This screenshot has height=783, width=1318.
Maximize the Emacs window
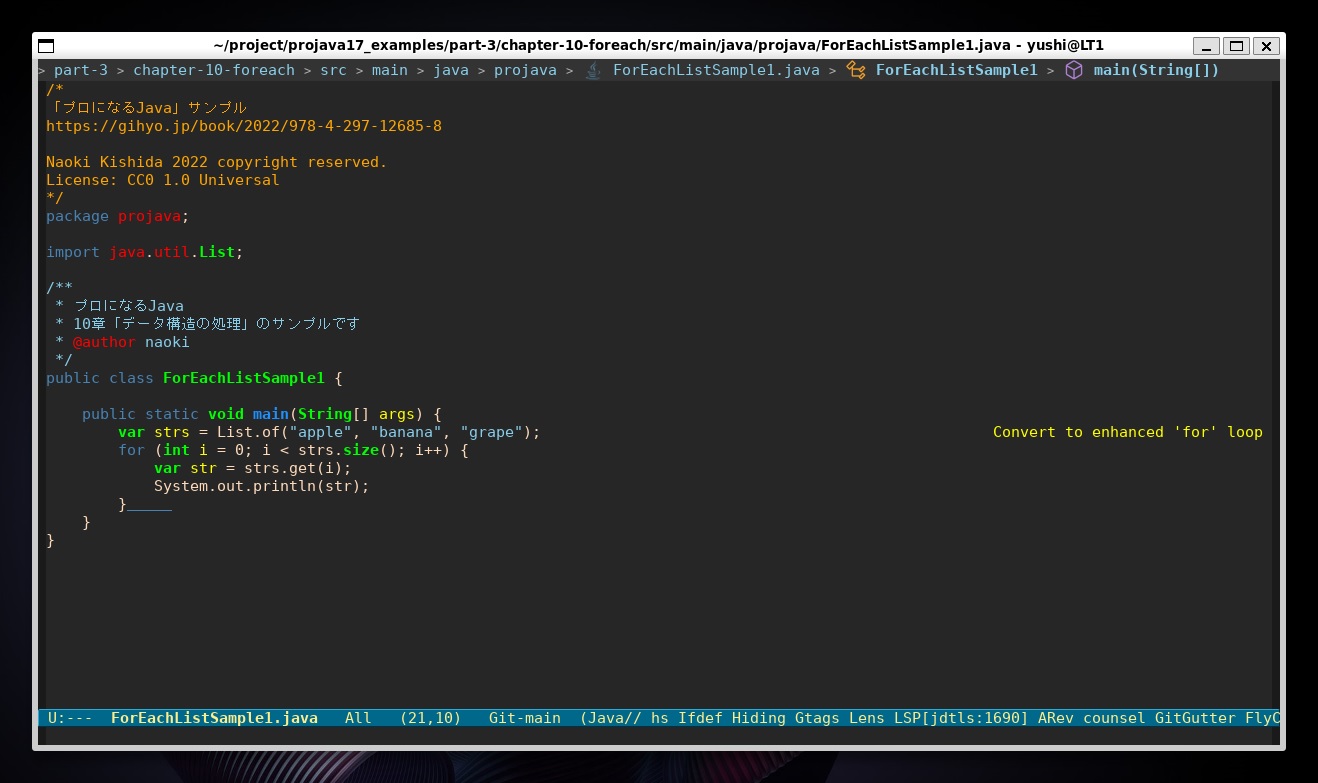(x=1237, y=46)
